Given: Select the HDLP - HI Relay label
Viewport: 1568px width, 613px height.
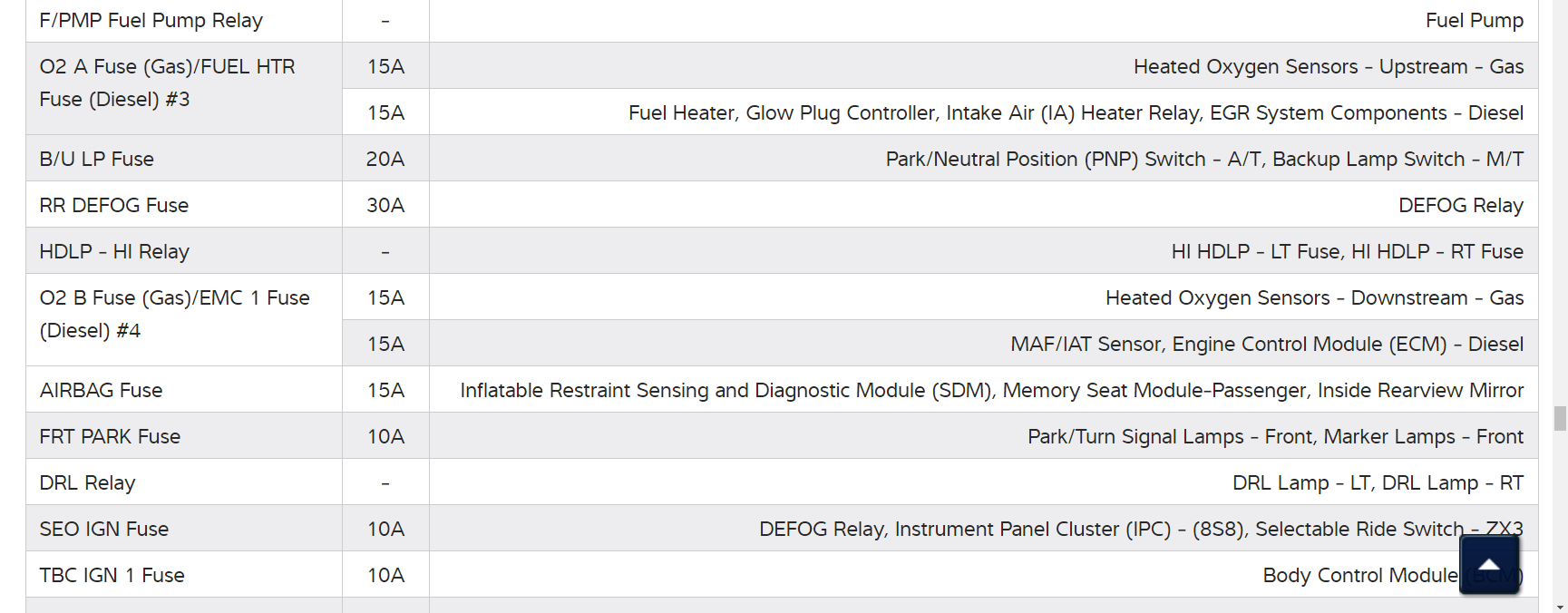Looking at the screenshot, I should click(x=114, y=252).
